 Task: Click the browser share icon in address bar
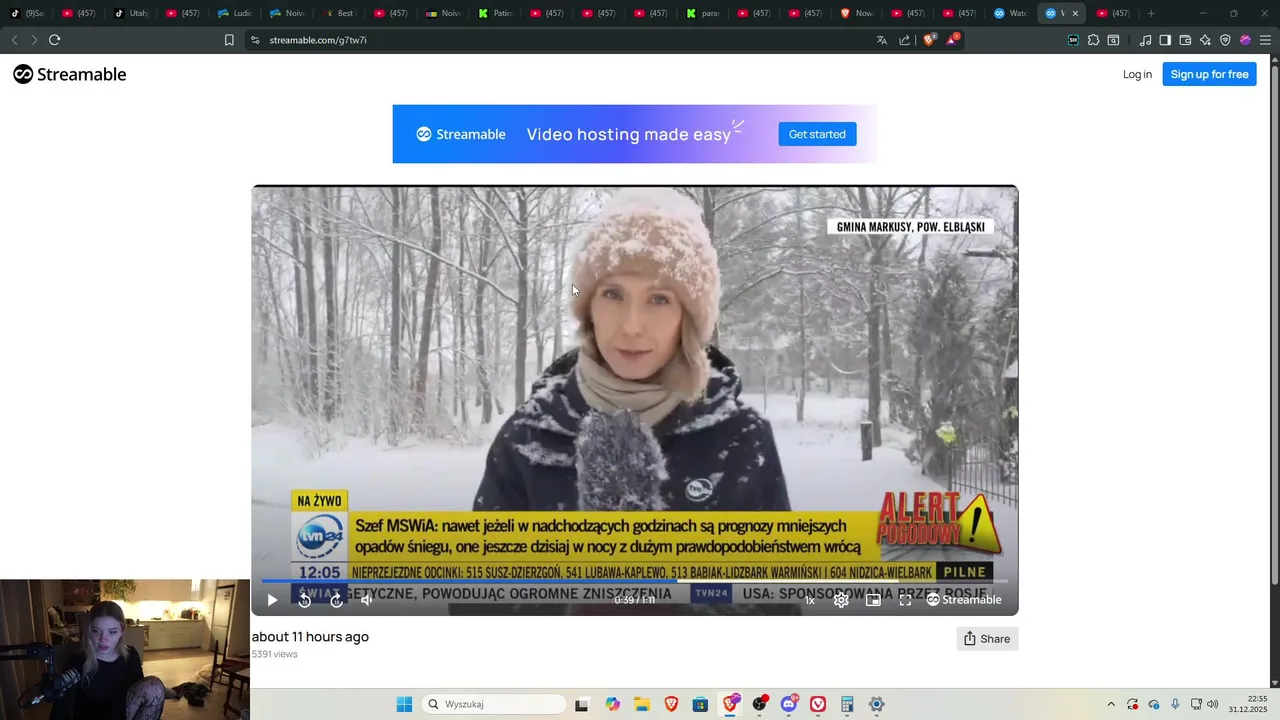click(905, 40)
